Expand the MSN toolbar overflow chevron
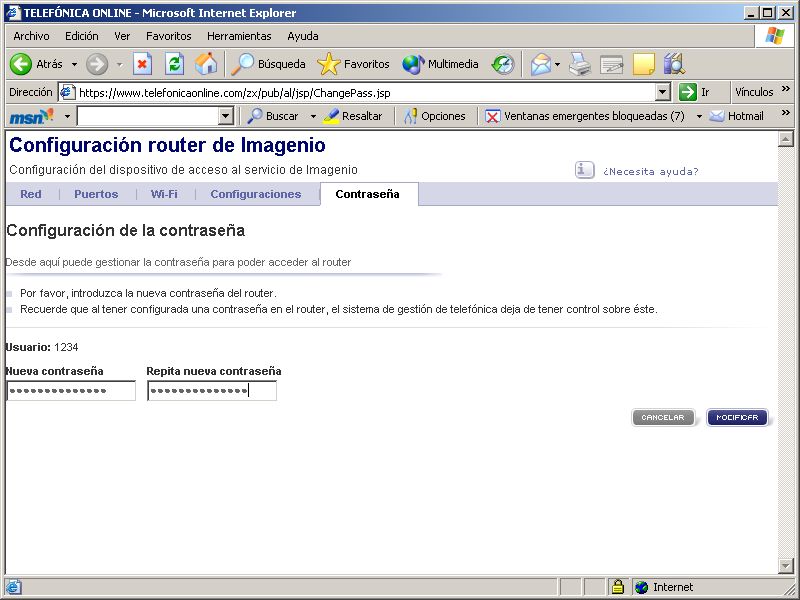This screenshot has height=600, width=800. coord(786,113)
